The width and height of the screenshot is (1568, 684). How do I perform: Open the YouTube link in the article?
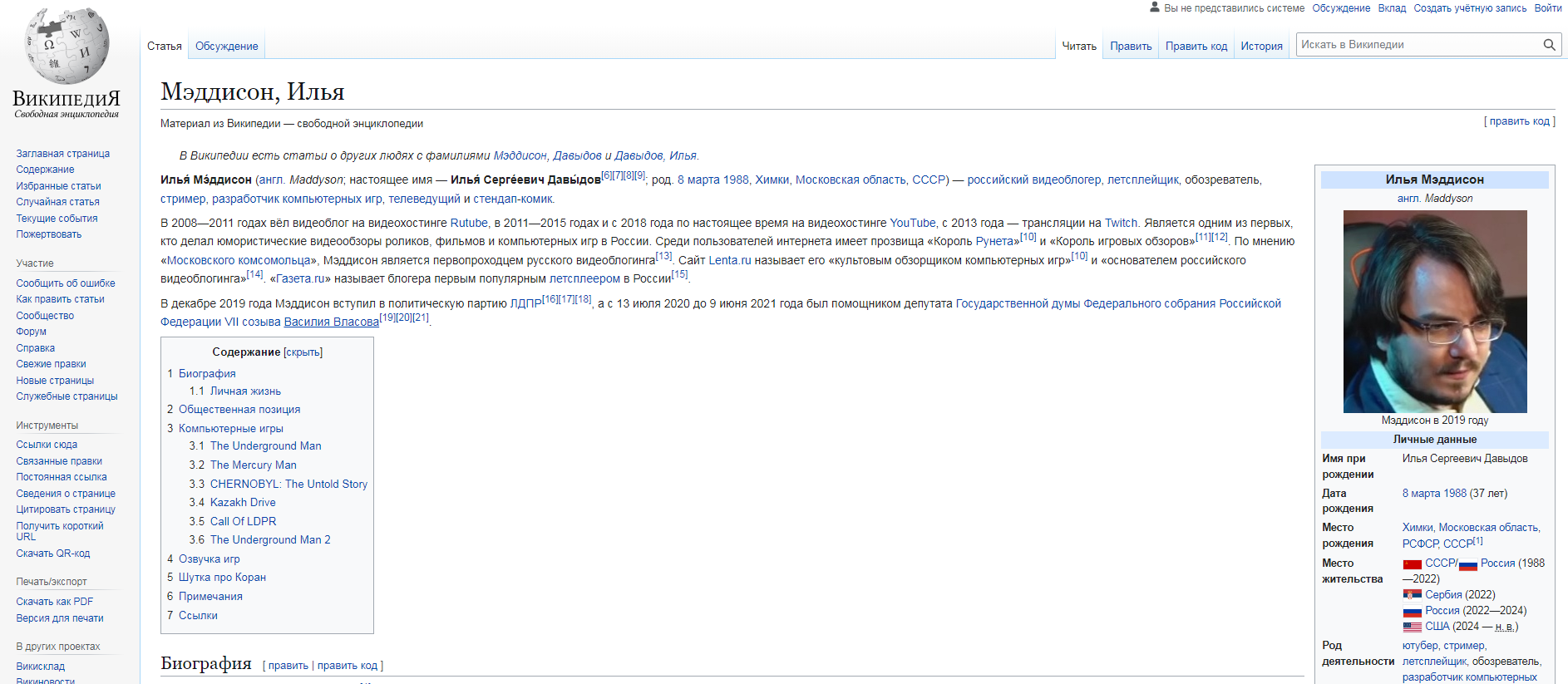coord(913,224)
